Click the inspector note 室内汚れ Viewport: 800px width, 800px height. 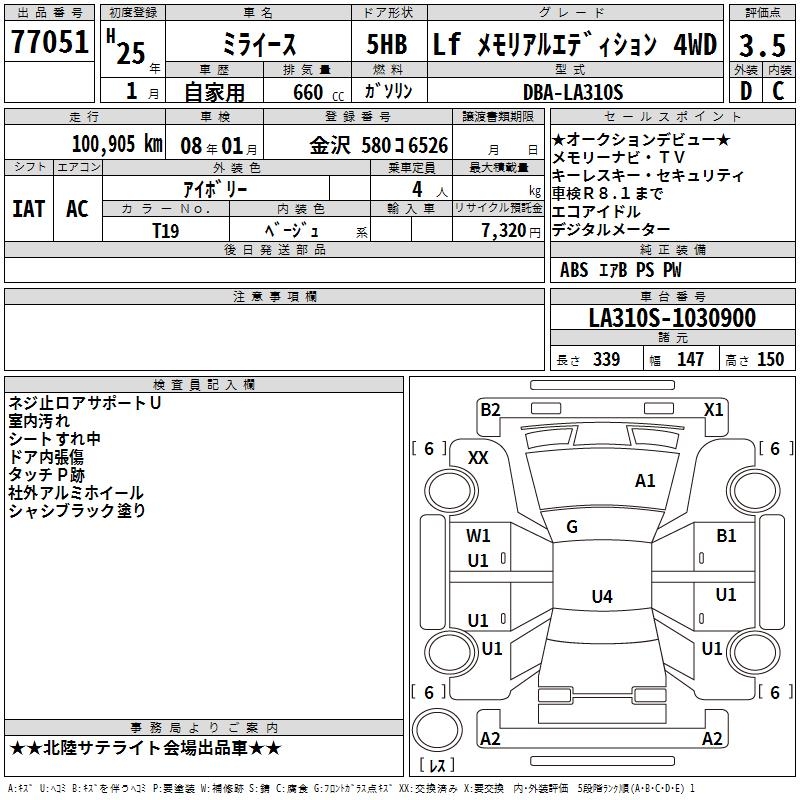(x=39, y=420)
